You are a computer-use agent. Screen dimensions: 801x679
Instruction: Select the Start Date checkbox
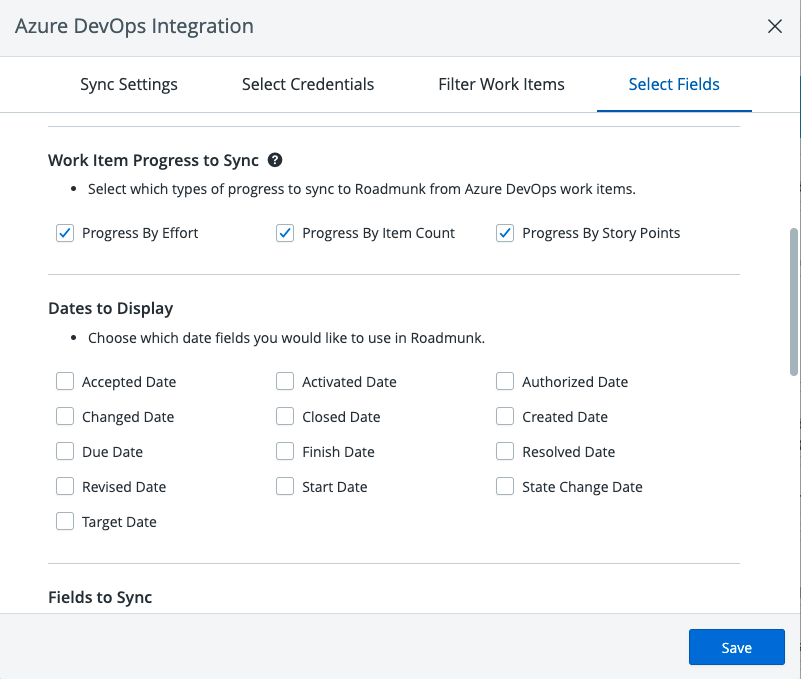285,486
